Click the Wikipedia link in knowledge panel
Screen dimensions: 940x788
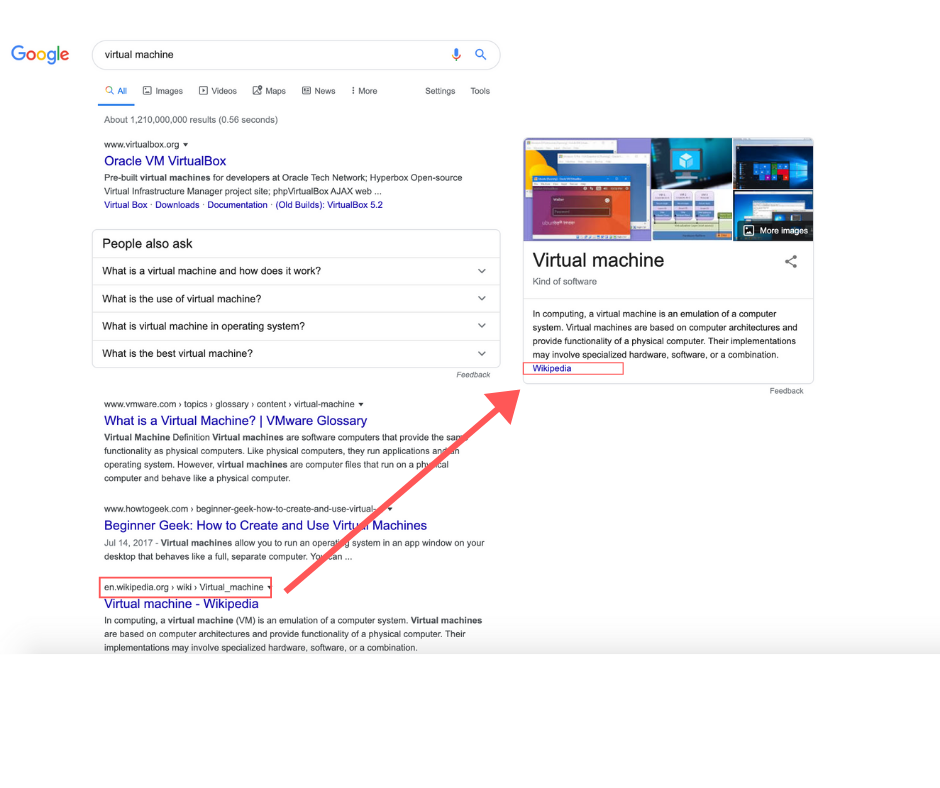point(552,368)
